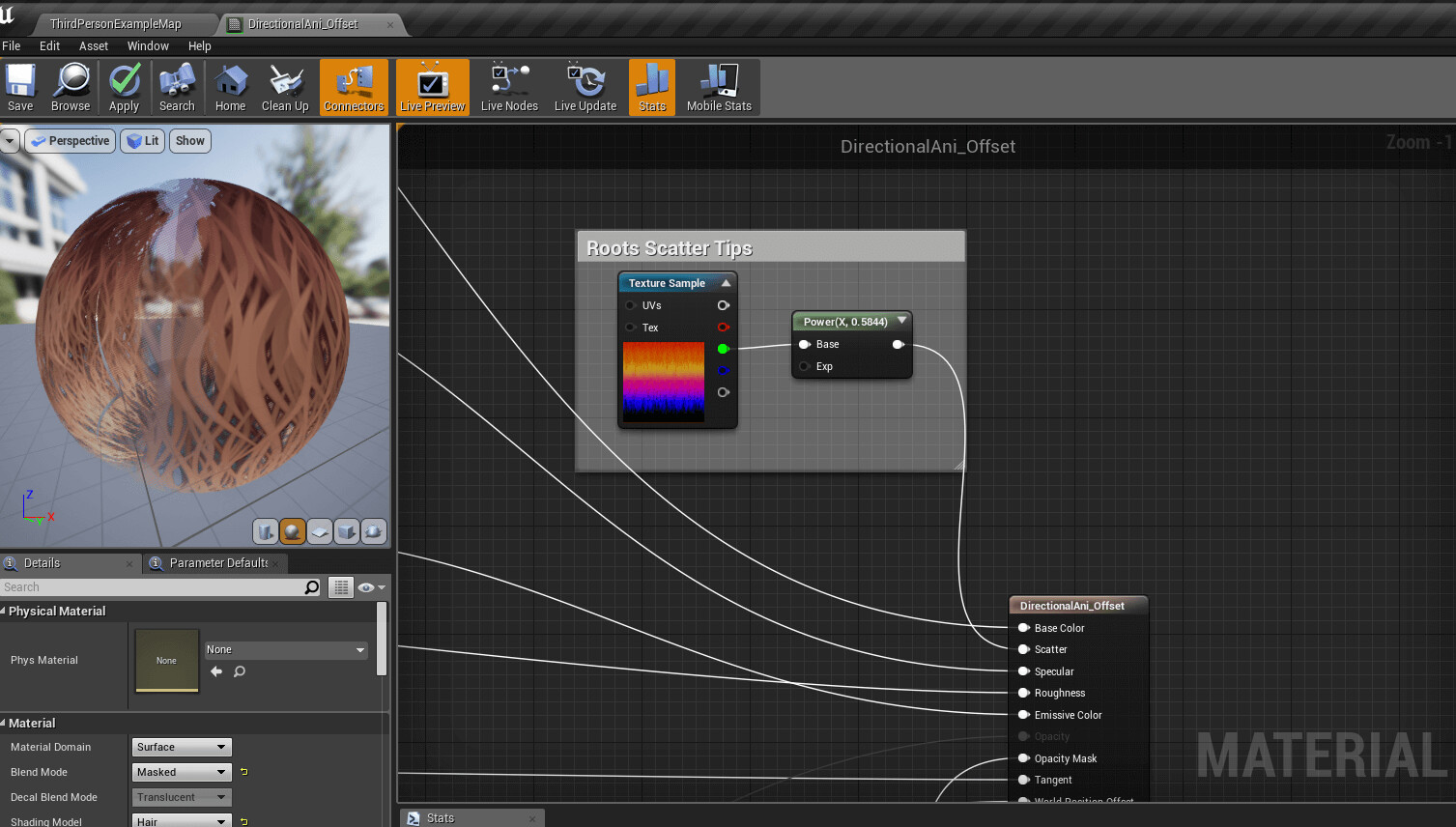The image size is (1456, 827).
Task: Select the cube preview mesh shape
Action: (345, 531)
